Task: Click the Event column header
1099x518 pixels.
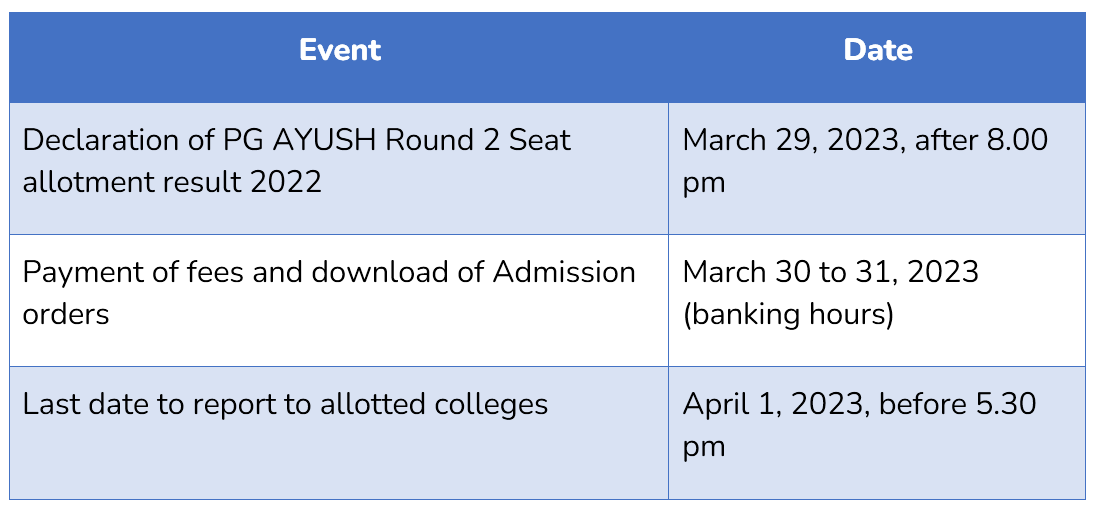Action: [x=340, y=50]
